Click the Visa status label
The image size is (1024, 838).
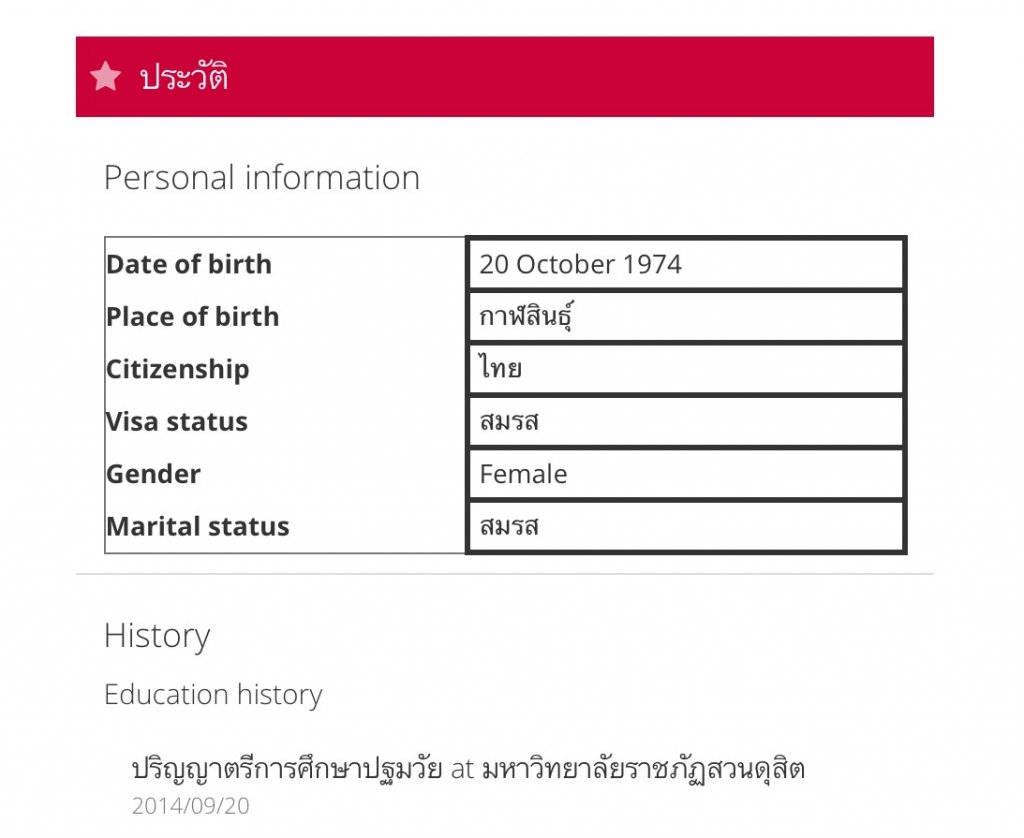tap(177, 421)
